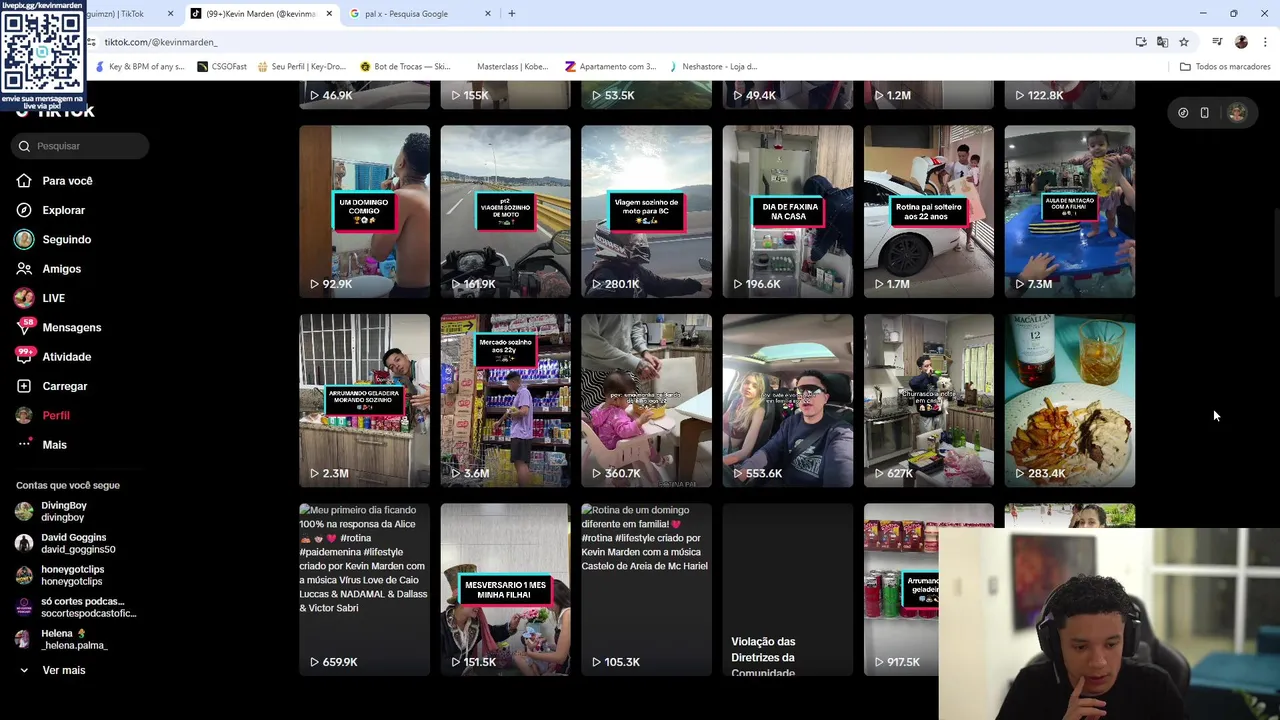Image resolution: width=1280 pixels, height=720 pixels.
Task: Open the Violação das Diretrizes video tile
Action: pyautogui.click(x=787, y=589)
